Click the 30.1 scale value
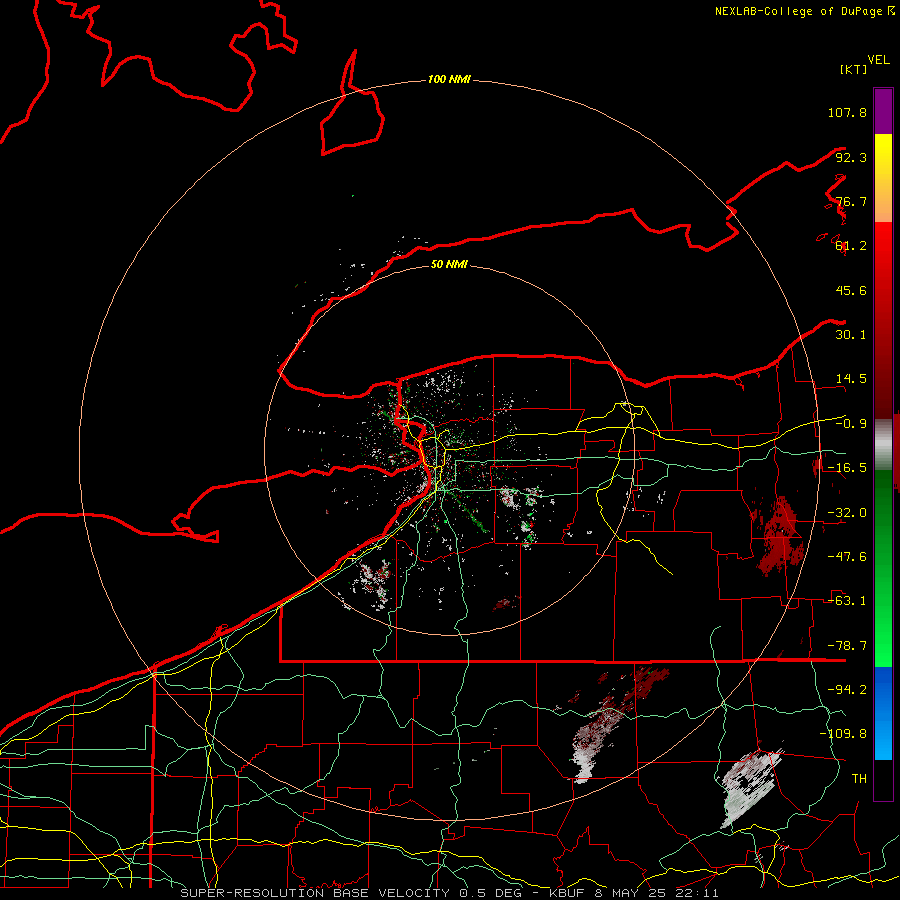Screen dimensions: 900x900 (x=851, y=335)
